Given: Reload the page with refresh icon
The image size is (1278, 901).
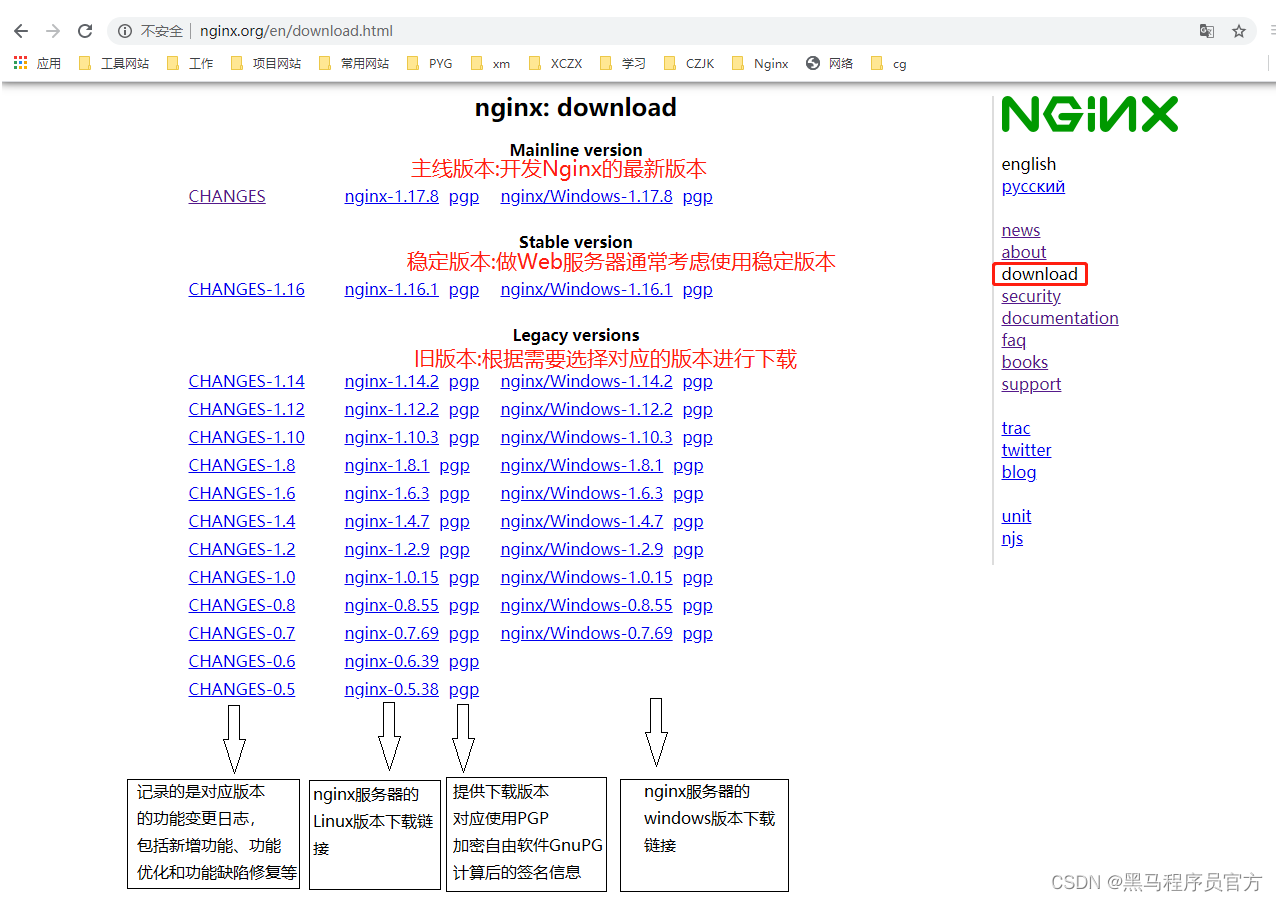Looking at the screenshot, I should [x=85, y=31].
